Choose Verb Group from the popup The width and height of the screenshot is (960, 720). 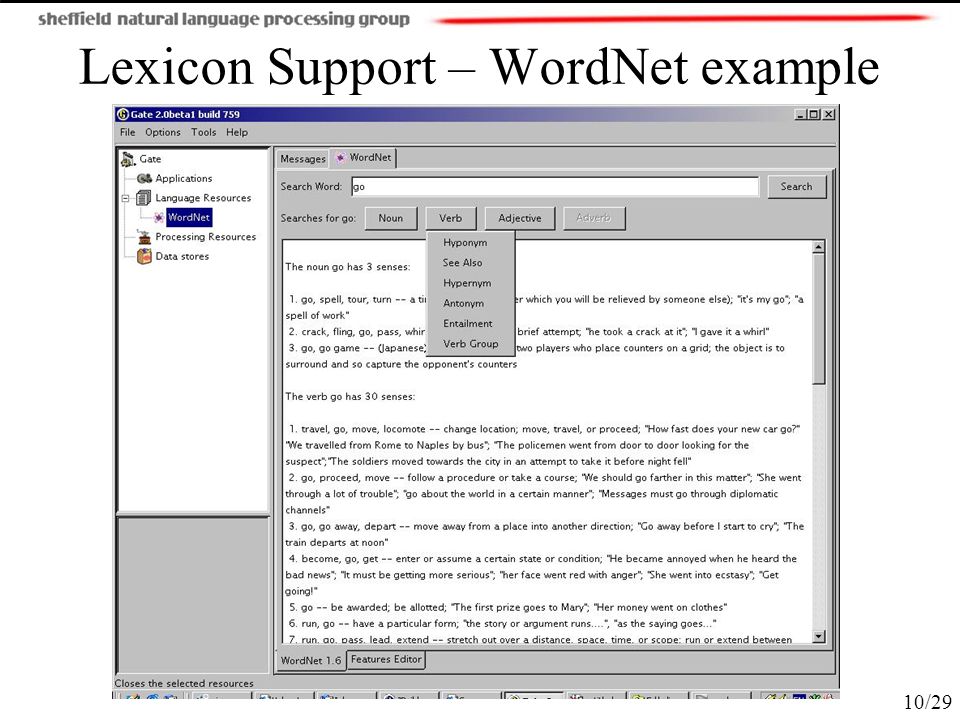click(470, 343)
